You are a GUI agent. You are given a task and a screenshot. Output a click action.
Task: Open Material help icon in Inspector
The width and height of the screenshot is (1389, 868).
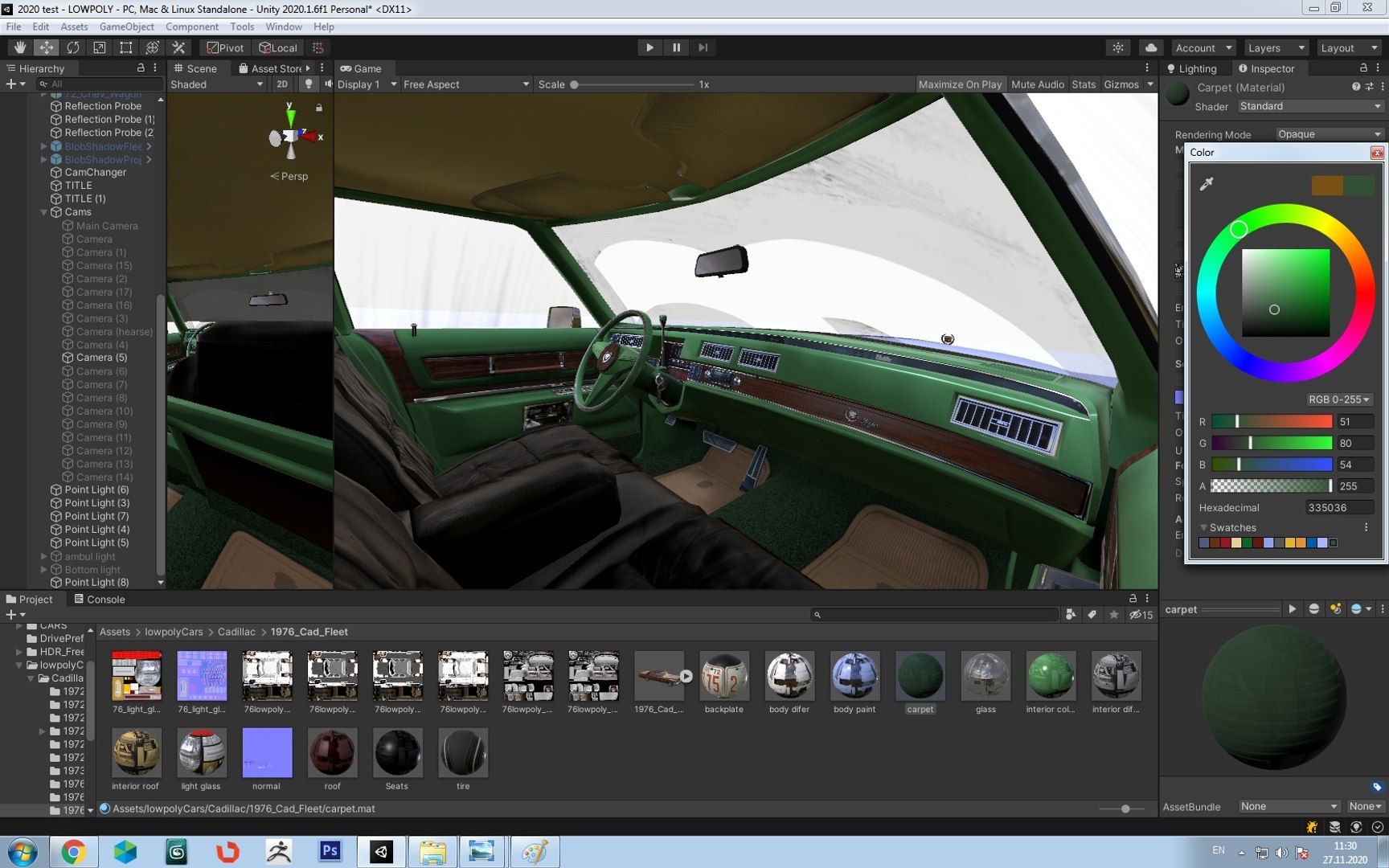click(x=1356, y=87)
